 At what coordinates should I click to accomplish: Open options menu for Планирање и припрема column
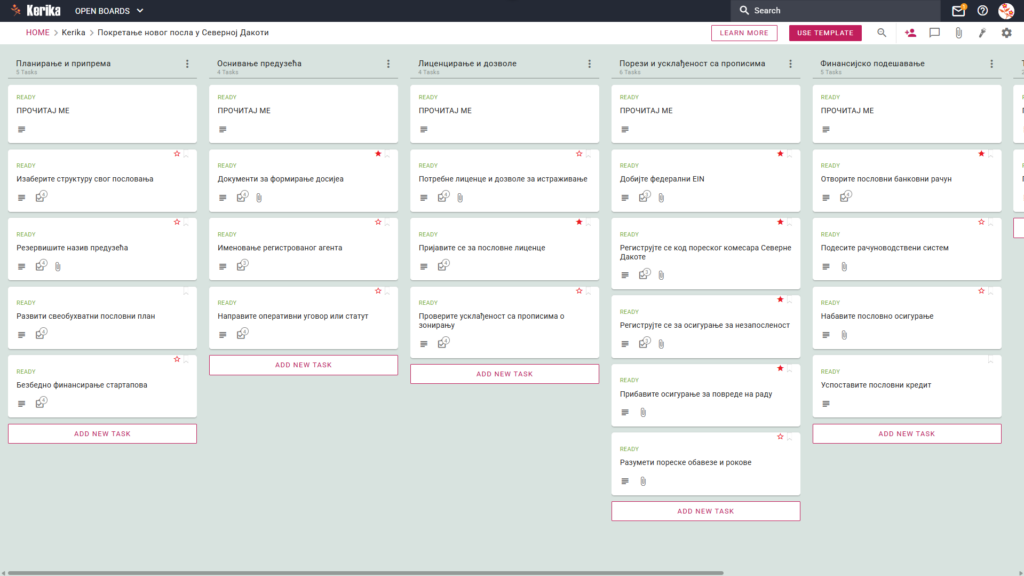[x=187, y=64]
